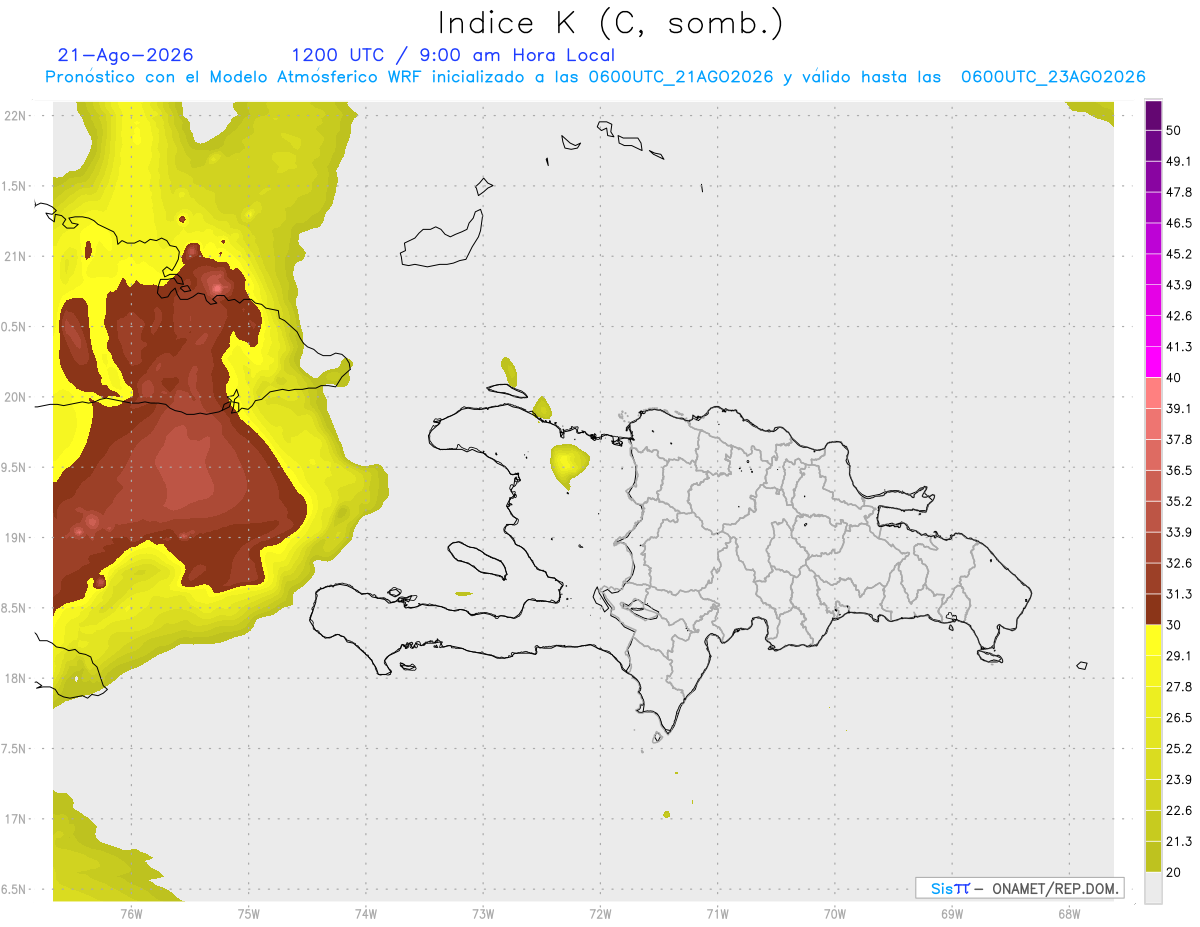Click the latitude label '22N'

pyautogui.click(x=15, y=115)
